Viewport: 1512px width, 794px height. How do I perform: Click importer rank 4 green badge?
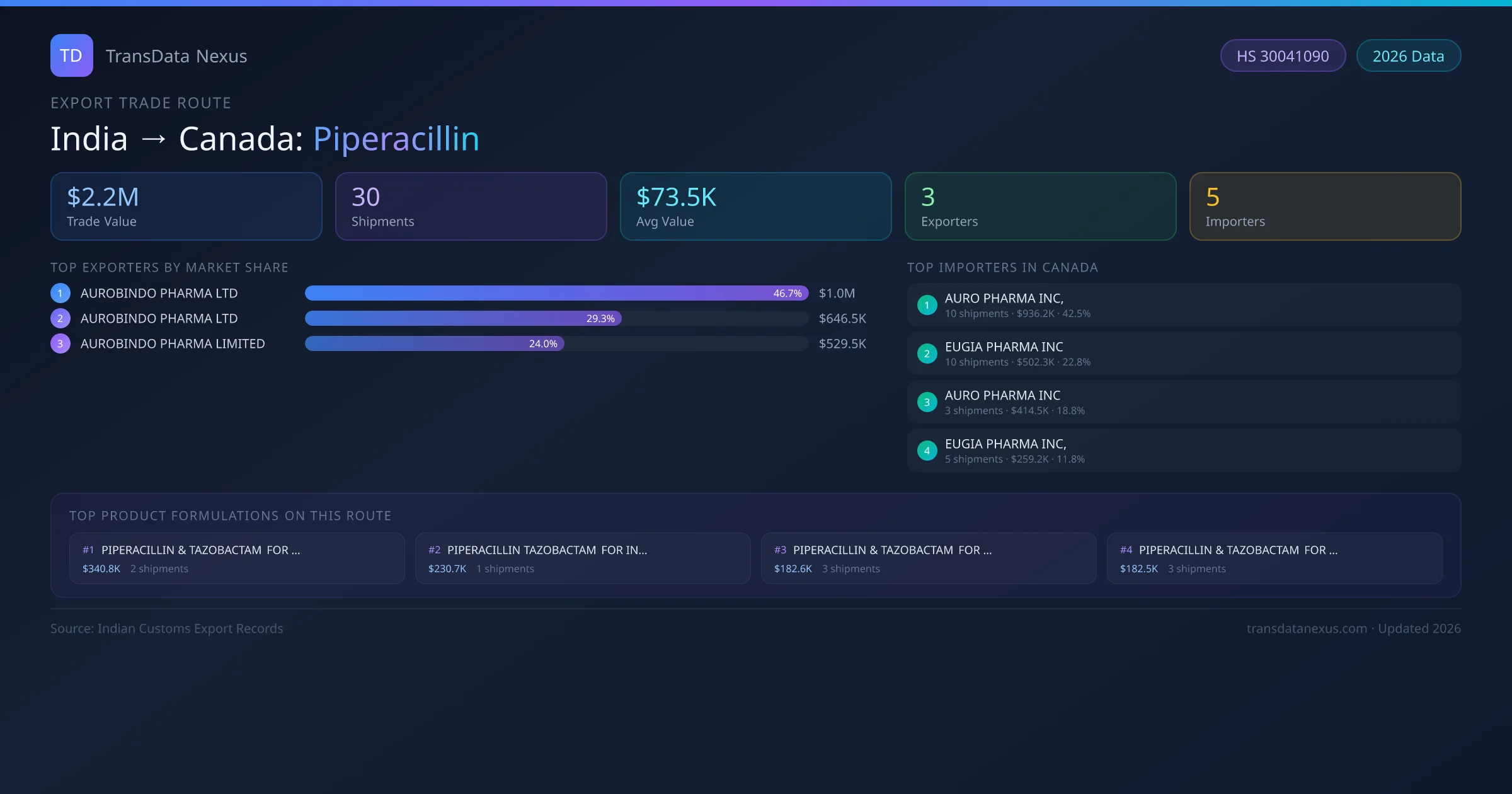[927, 451]
